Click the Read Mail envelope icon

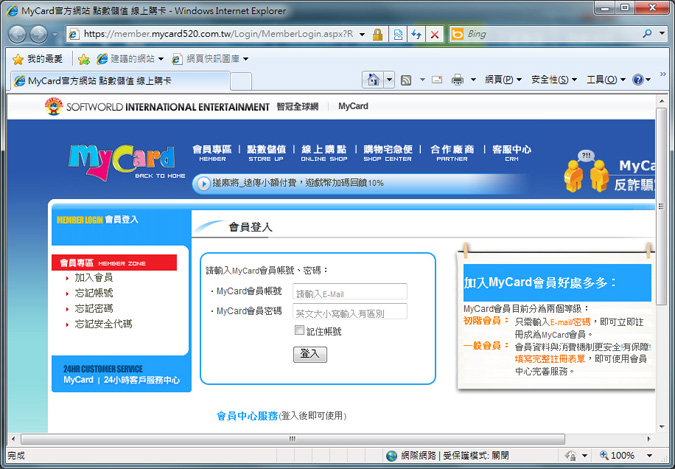[436, 80]
